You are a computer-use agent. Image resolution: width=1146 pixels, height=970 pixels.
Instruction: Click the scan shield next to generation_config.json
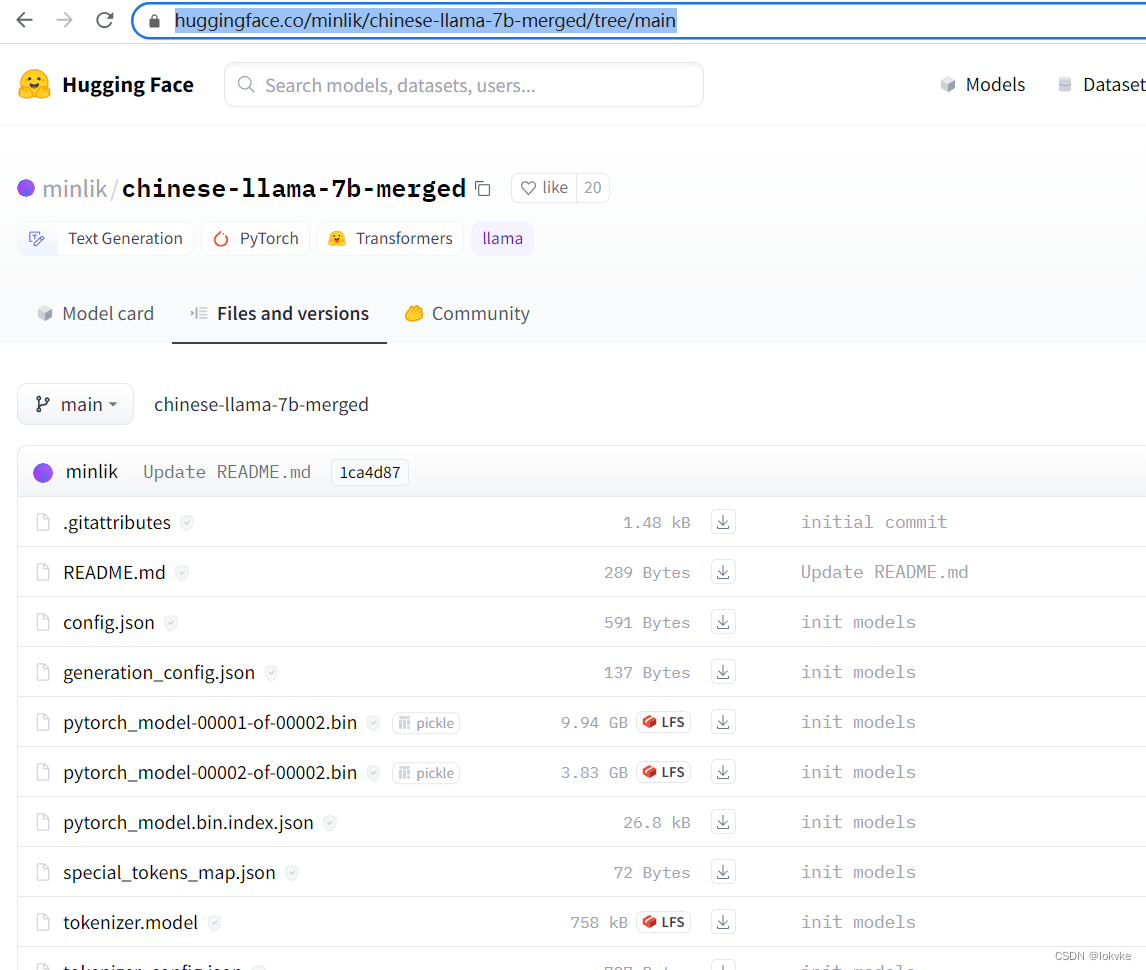coord(271,672)
